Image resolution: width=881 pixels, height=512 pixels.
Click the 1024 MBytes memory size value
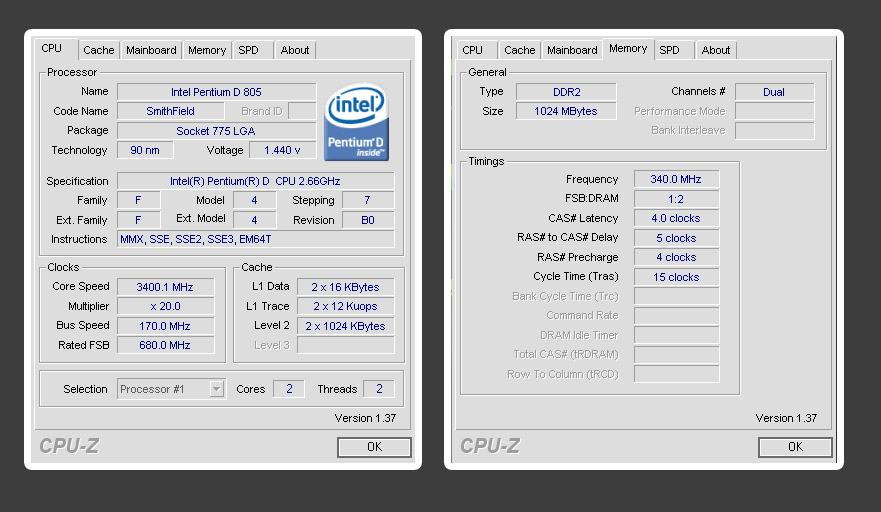click(x=566, y=111)
